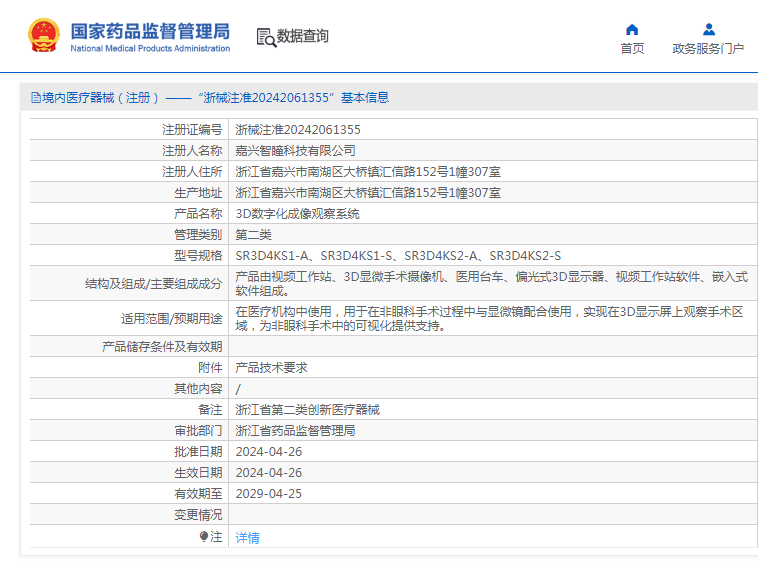
Task: Click the national emblem logo
Action: [x=44, y=35]
